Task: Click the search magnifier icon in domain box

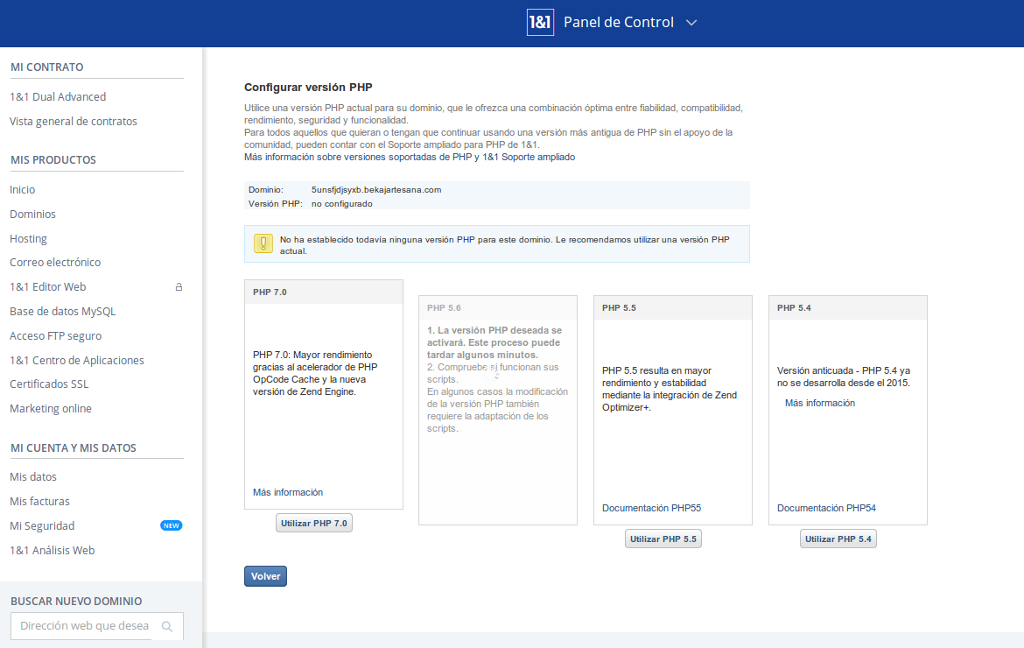Action: coord(167,626)
